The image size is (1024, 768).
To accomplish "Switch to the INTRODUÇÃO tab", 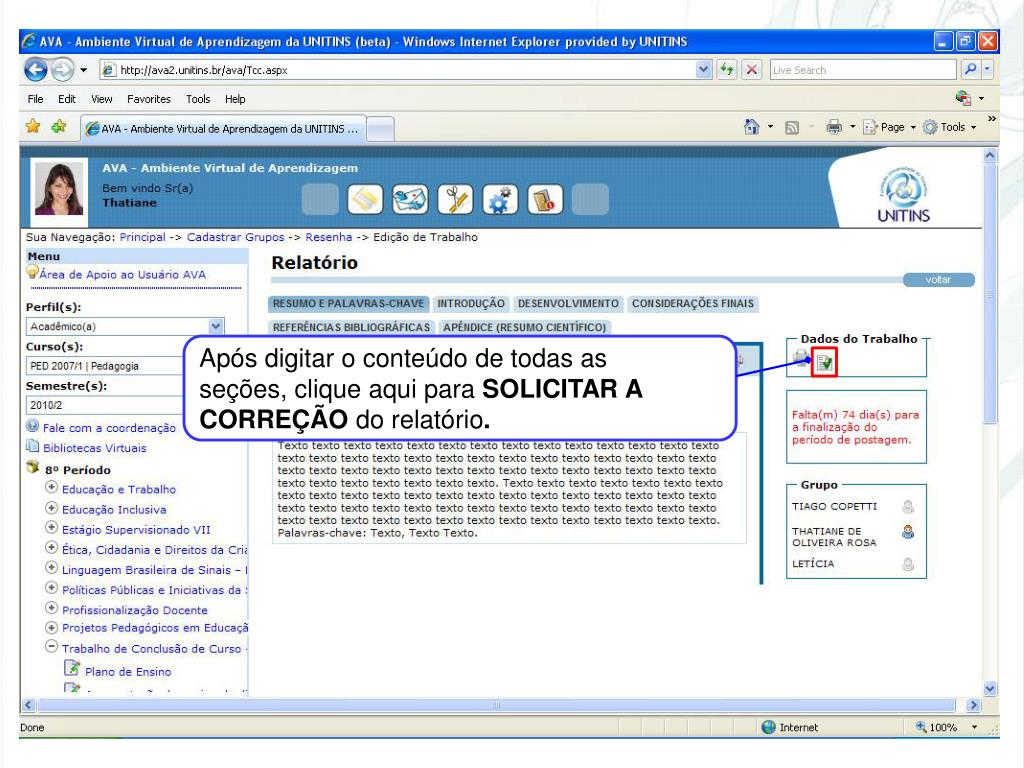I will point(471,304).
